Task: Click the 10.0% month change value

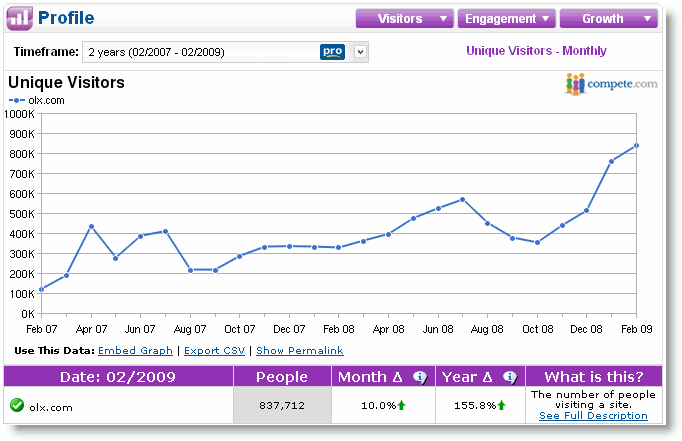Action: tap(378, 406)
